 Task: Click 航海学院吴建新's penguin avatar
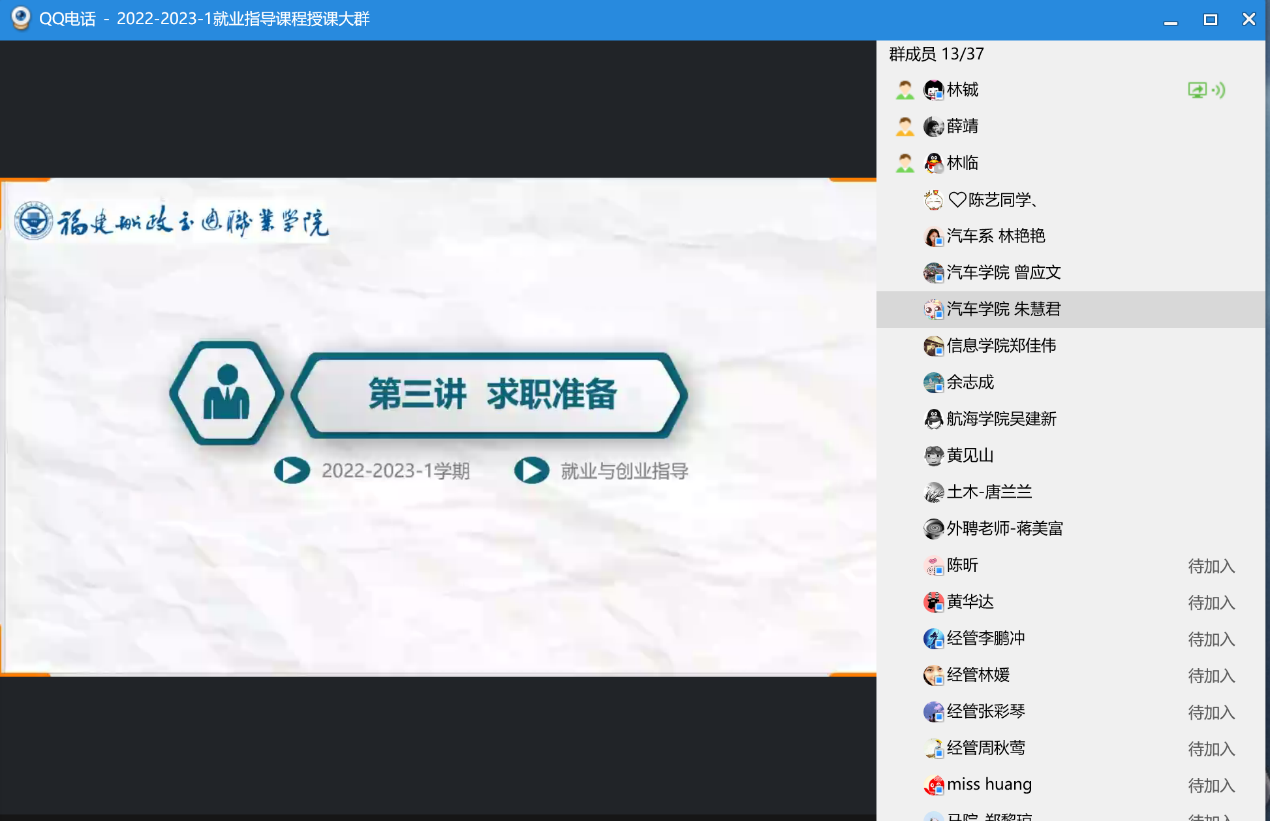coord(934,419)
